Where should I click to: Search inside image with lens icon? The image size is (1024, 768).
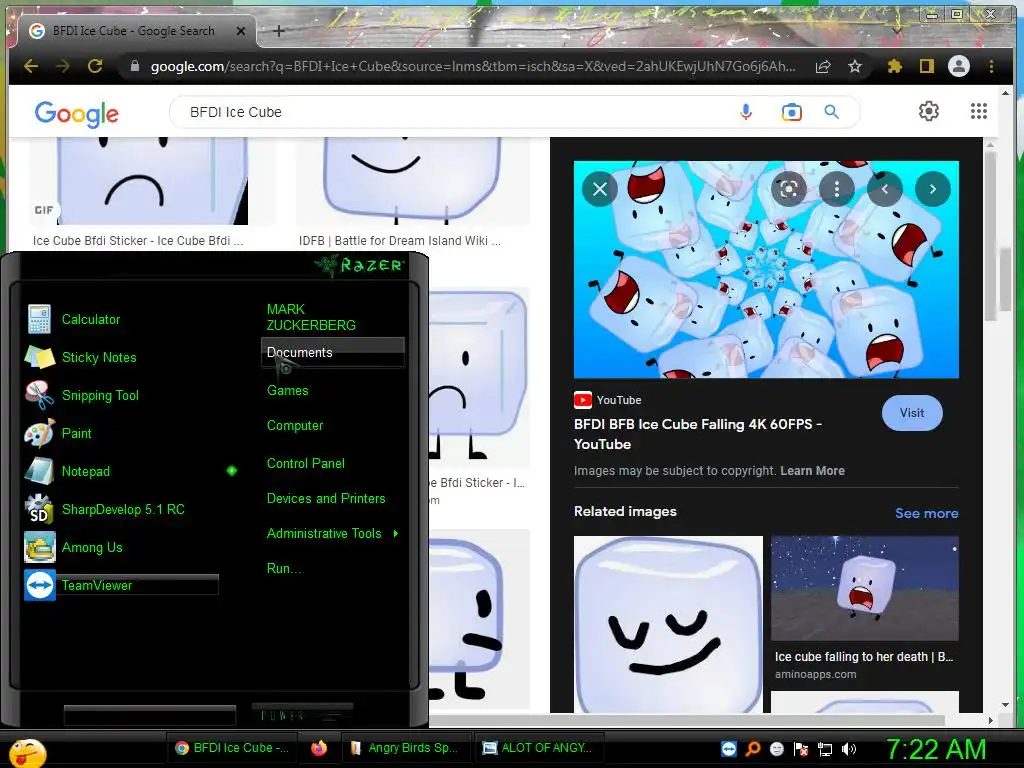pos(789,189)
